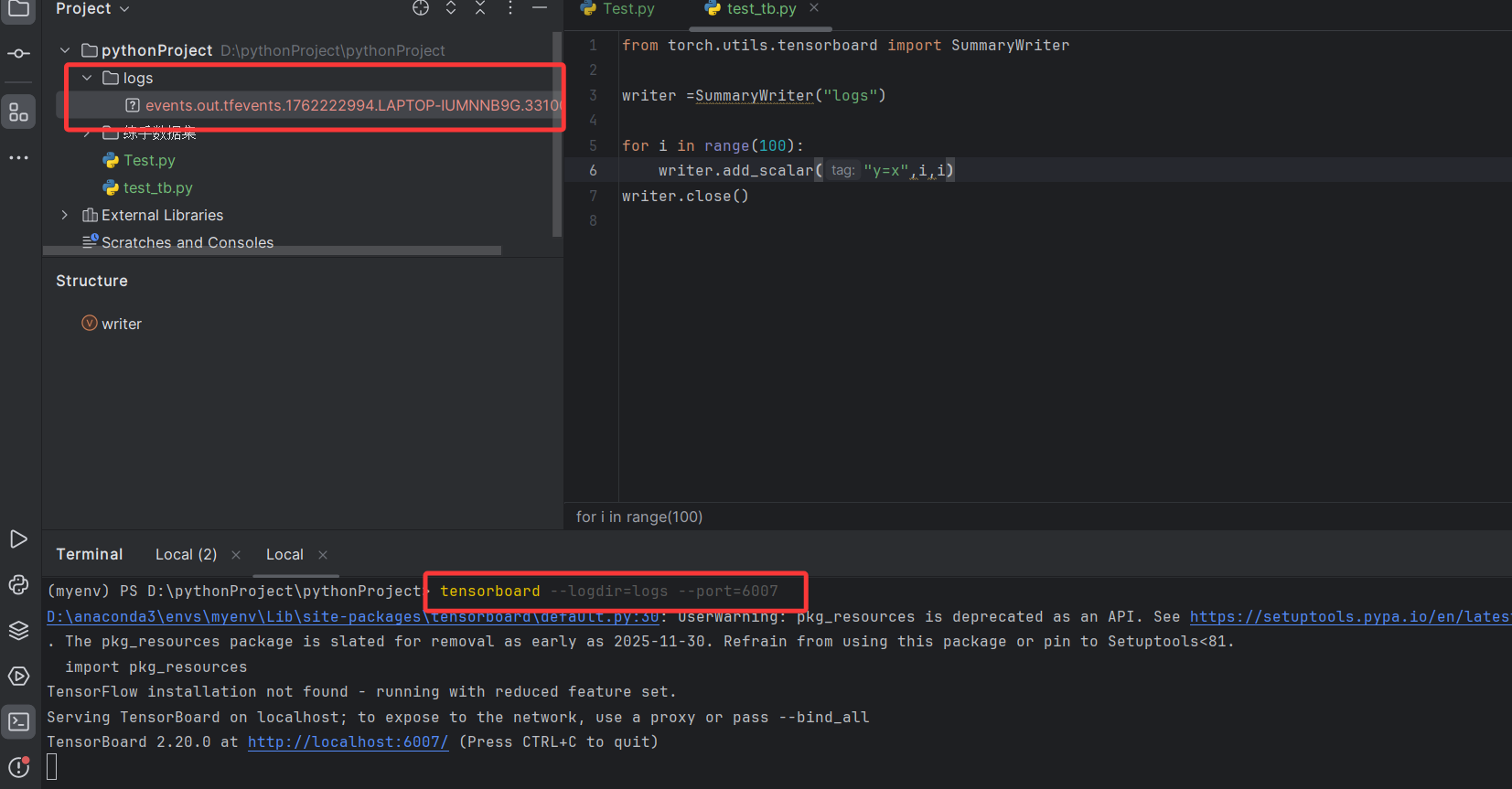
Task: Click the logs folder label
Action: pyautogui.click(x=138, y=78)
